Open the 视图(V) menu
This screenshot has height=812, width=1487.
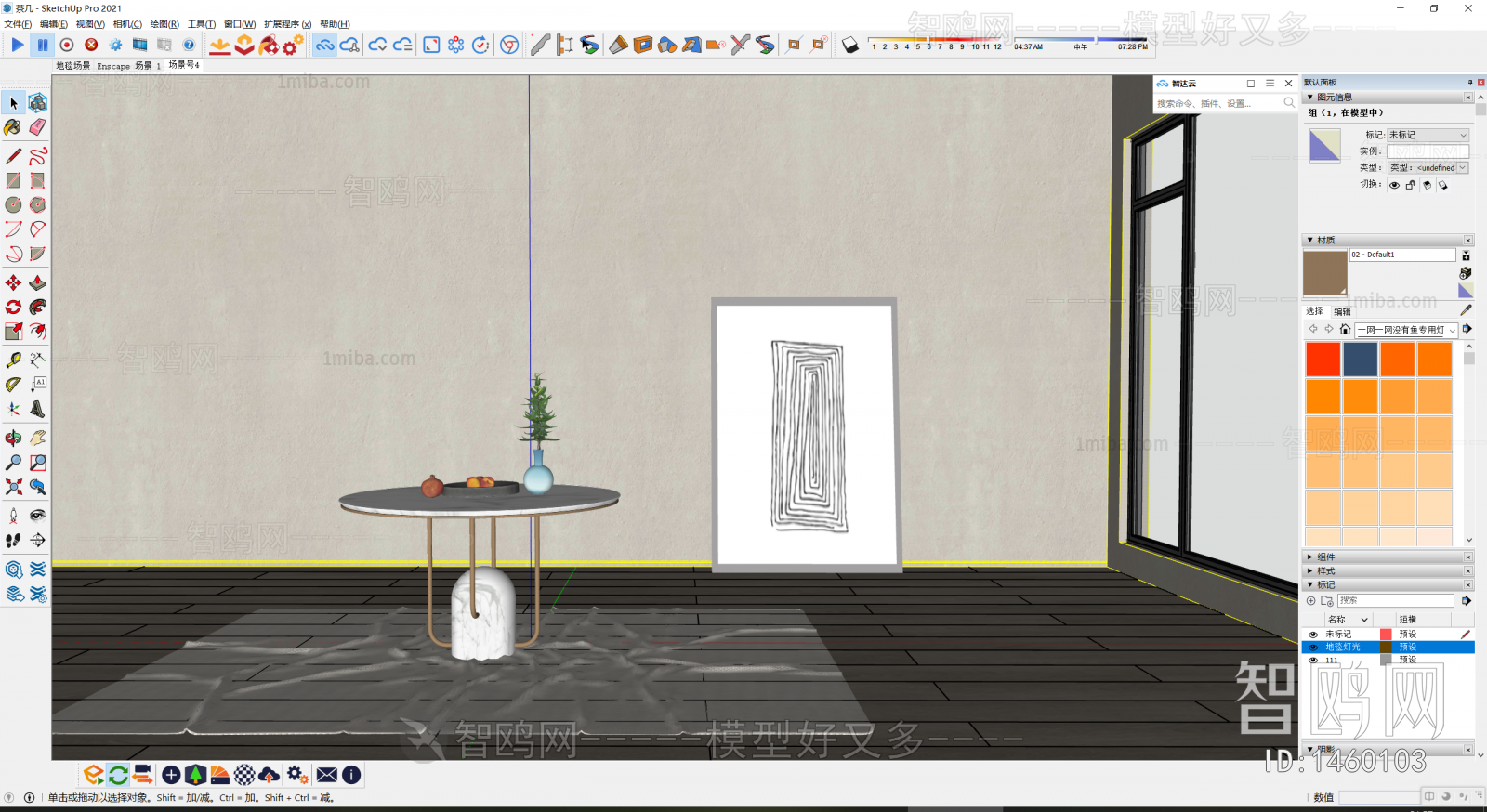(x=90, y=24)
